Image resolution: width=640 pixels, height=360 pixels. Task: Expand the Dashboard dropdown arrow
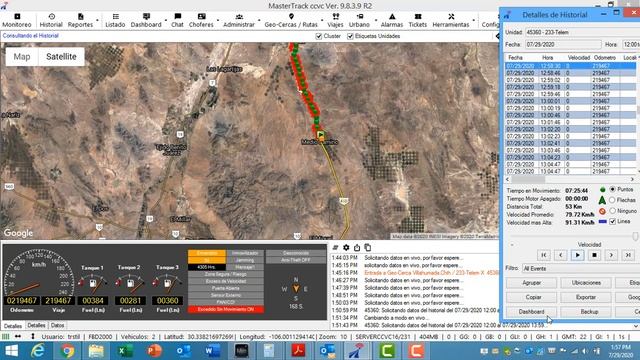point(166,20)
